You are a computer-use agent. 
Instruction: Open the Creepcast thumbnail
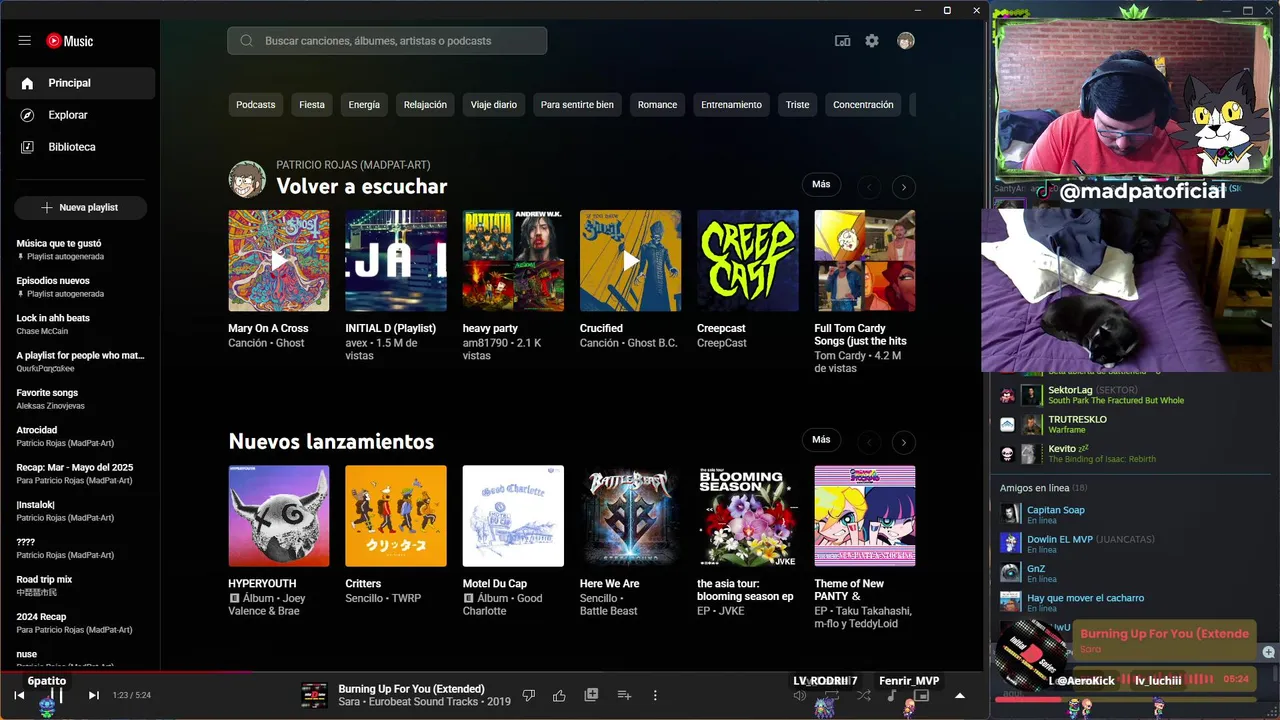pos(748,261)
